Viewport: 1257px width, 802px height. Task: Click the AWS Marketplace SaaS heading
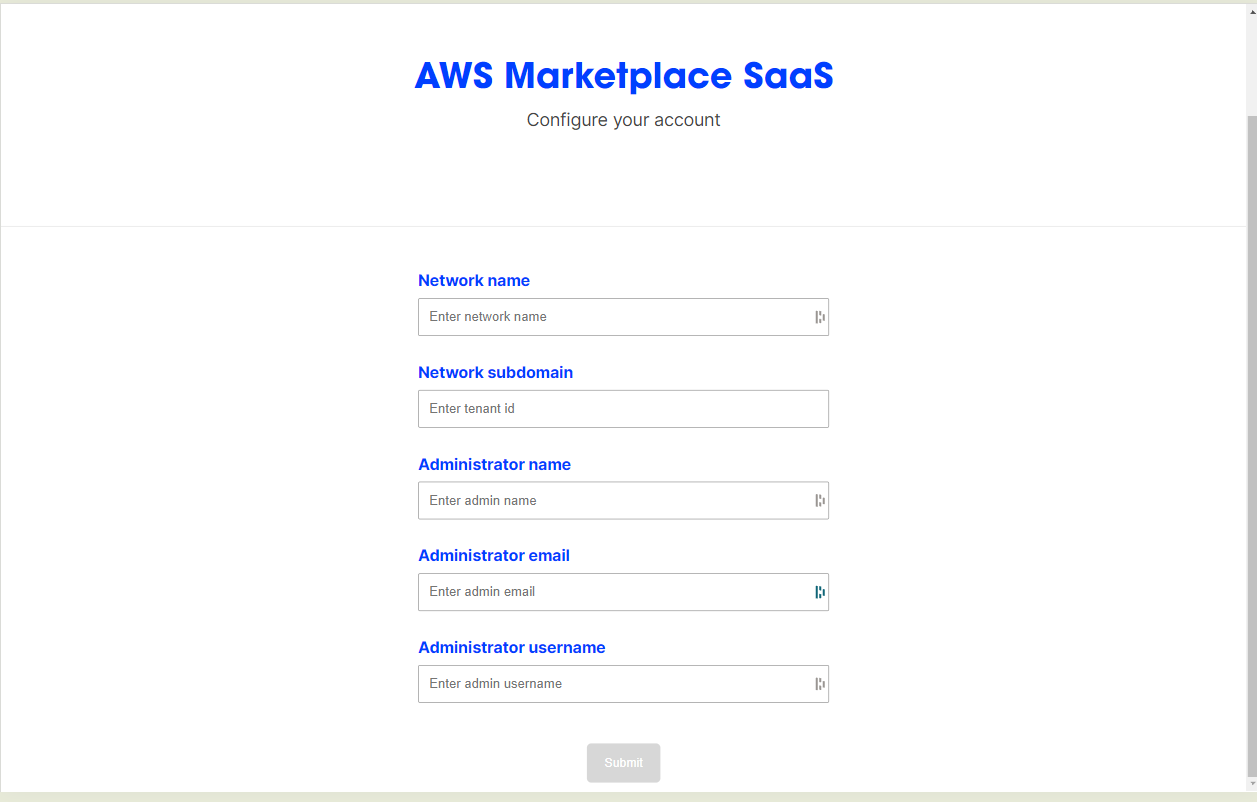point(623,75)
